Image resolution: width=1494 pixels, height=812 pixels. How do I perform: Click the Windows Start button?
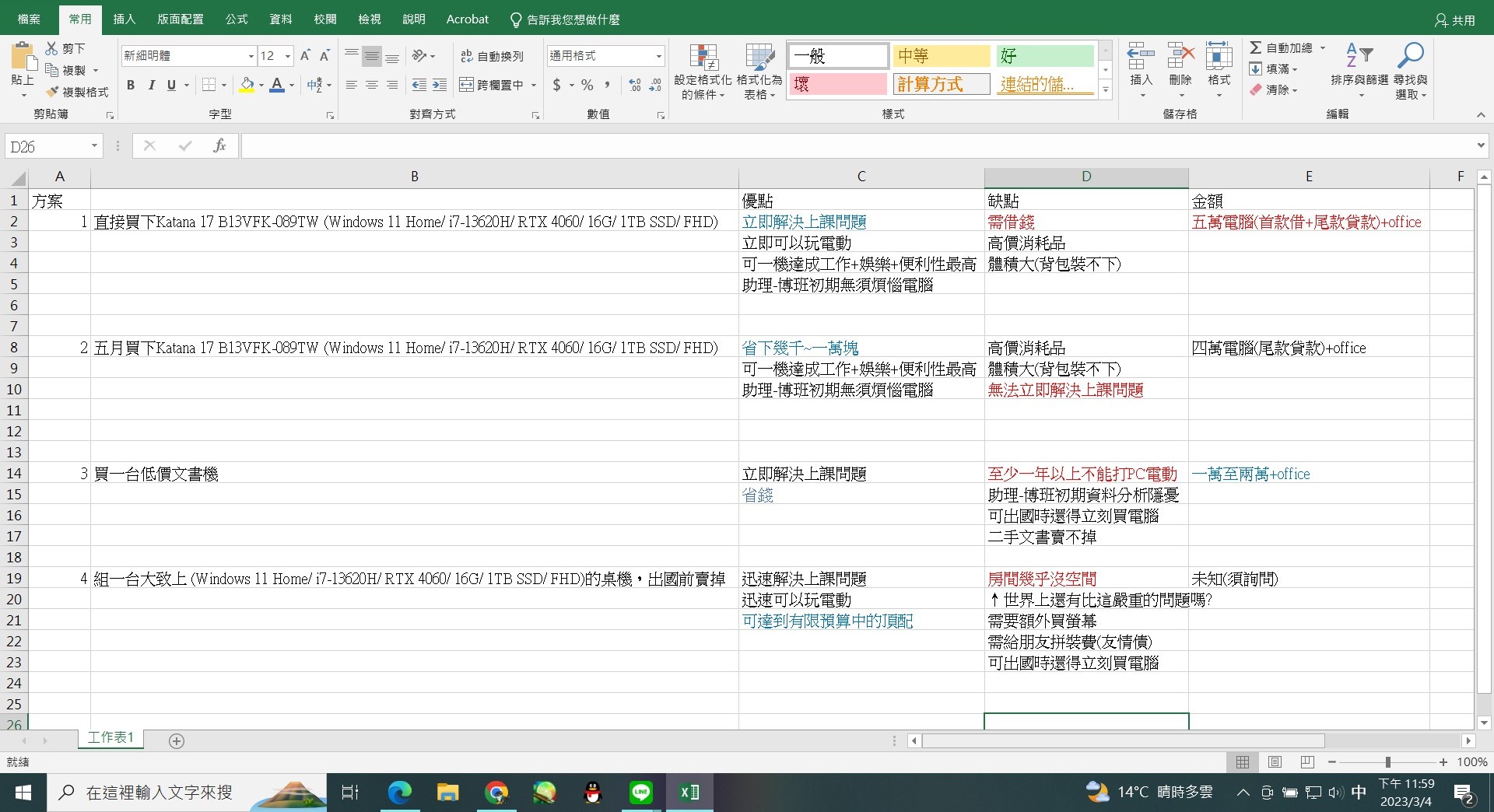(x=23, y=793)
